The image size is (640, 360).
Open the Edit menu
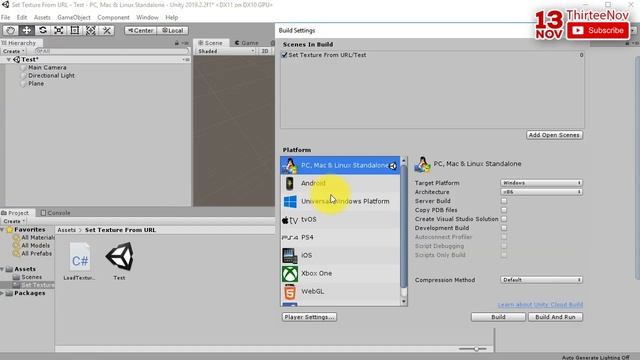(x=22, y=17)
